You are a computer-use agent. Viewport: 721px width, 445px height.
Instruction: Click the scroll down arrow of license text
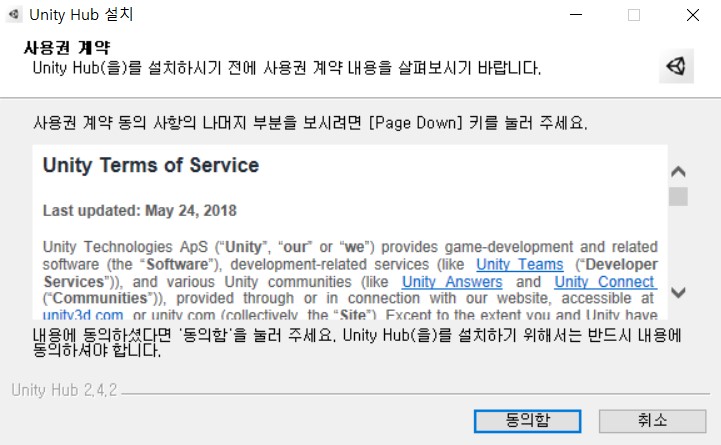click(x=678, y=292)
